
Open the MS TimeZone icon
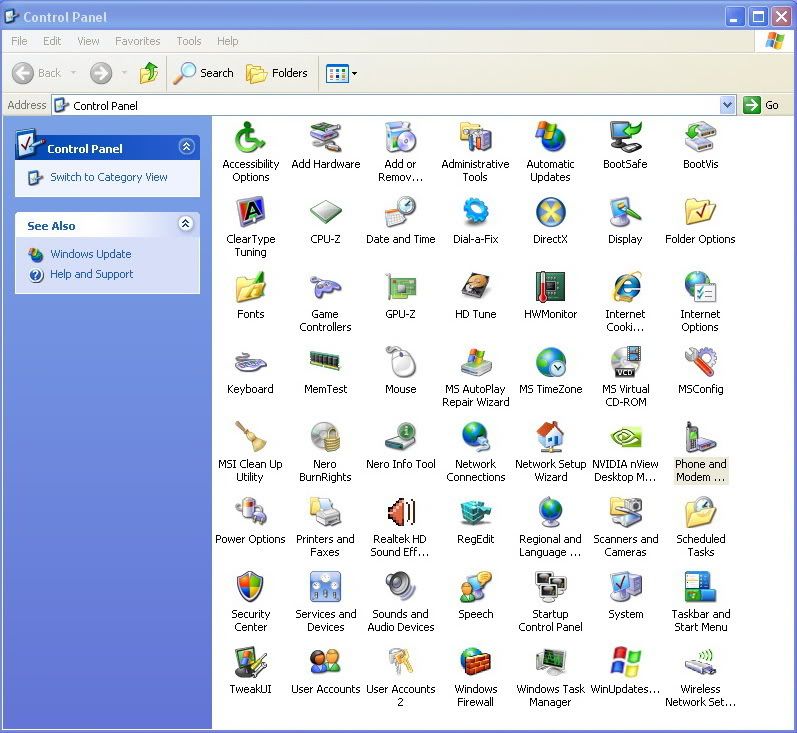pos(550,362)
